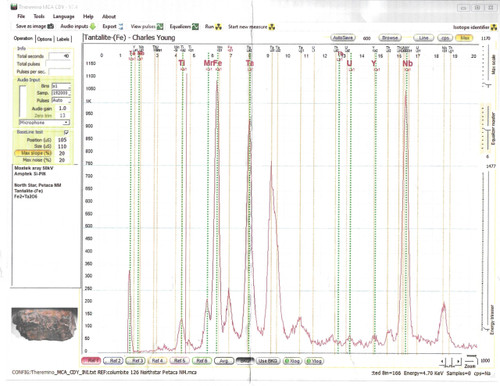Click the AutoSave button

click(343, 38)
